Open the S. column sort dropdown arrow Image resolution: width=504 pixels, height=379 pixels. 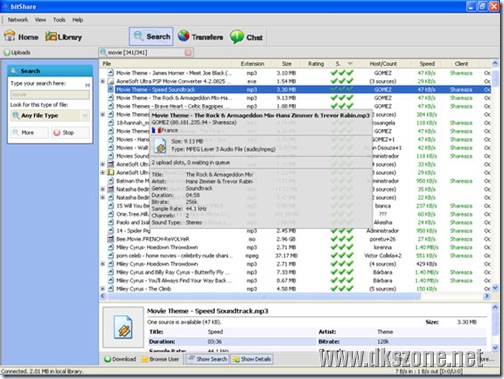350,63
